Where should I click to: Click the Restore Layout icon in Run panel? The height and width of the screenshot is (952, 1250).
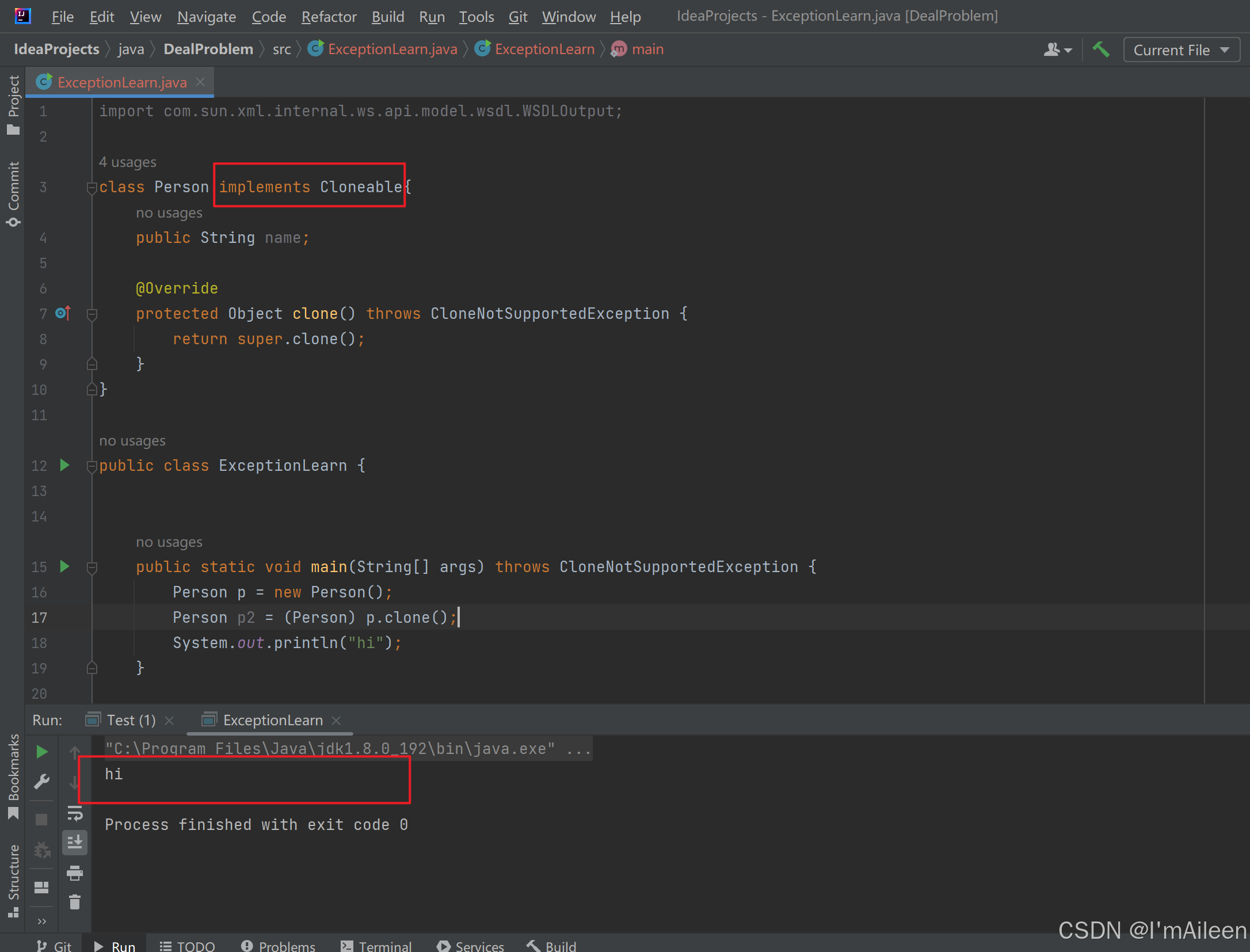(41, 887)
